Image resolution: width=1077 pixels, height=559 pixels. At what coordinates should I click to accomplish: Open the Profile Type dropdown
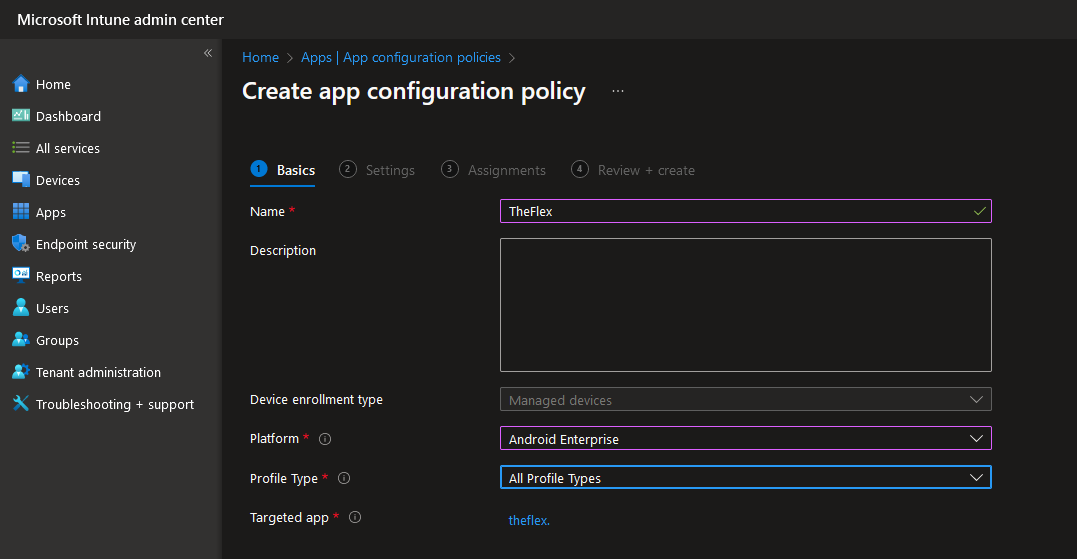coord(745,478)
